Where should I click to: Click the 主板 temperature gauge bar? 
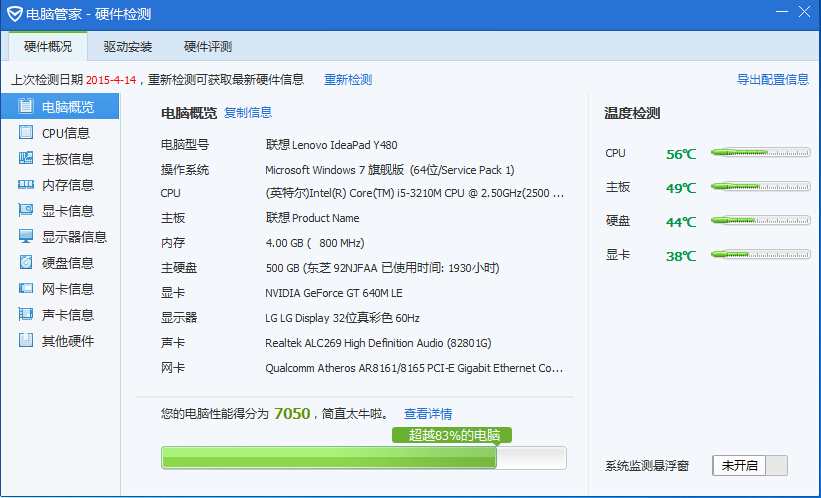pos(760,186)
